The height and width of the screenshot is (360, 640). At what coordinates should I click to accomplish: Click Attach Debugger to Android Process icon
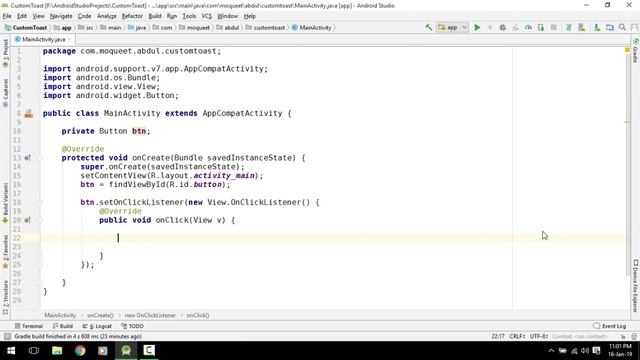pos(541,27)
